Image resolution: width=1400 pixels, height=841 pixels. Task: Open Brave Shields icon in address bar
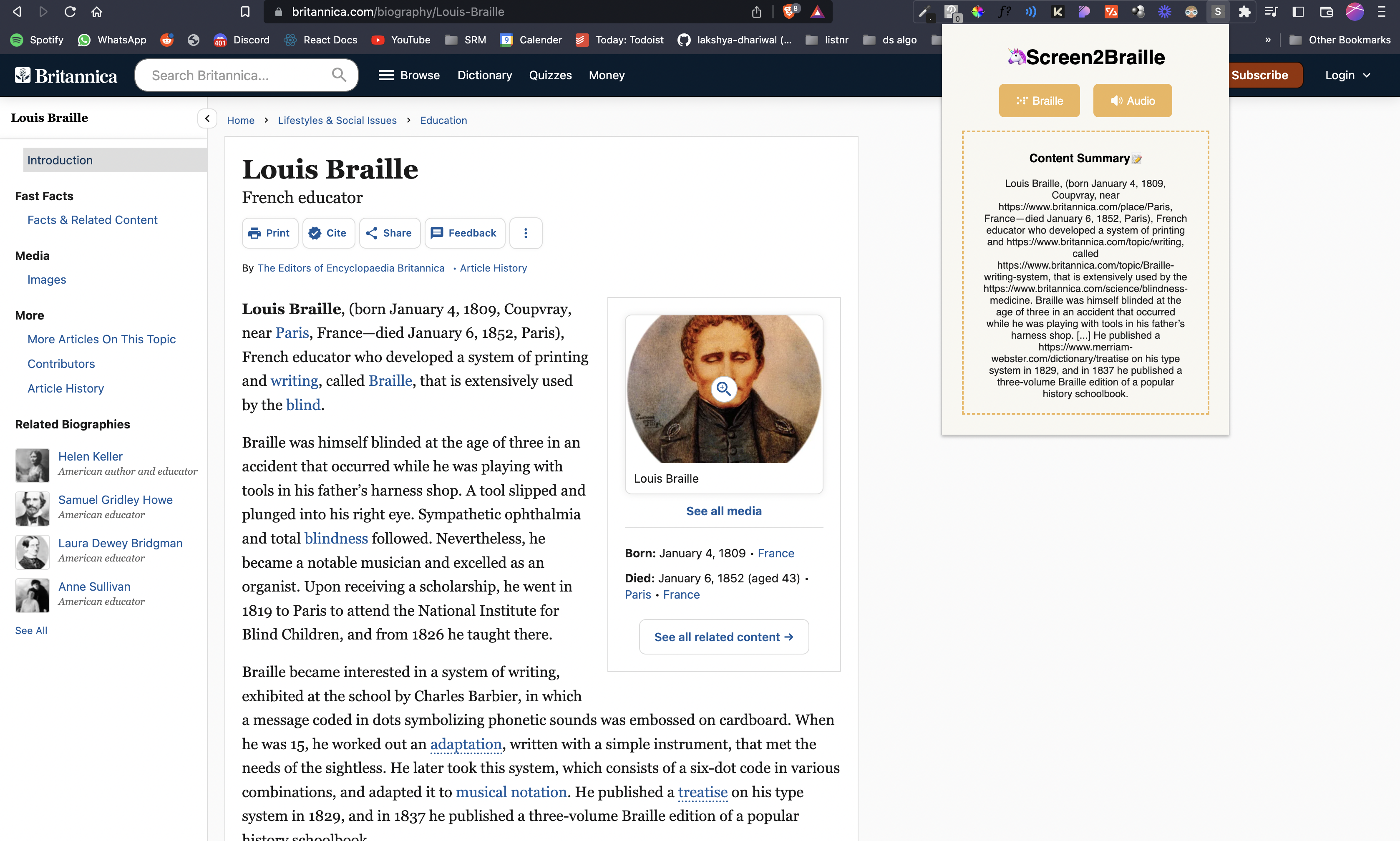[x=789, y=11]
